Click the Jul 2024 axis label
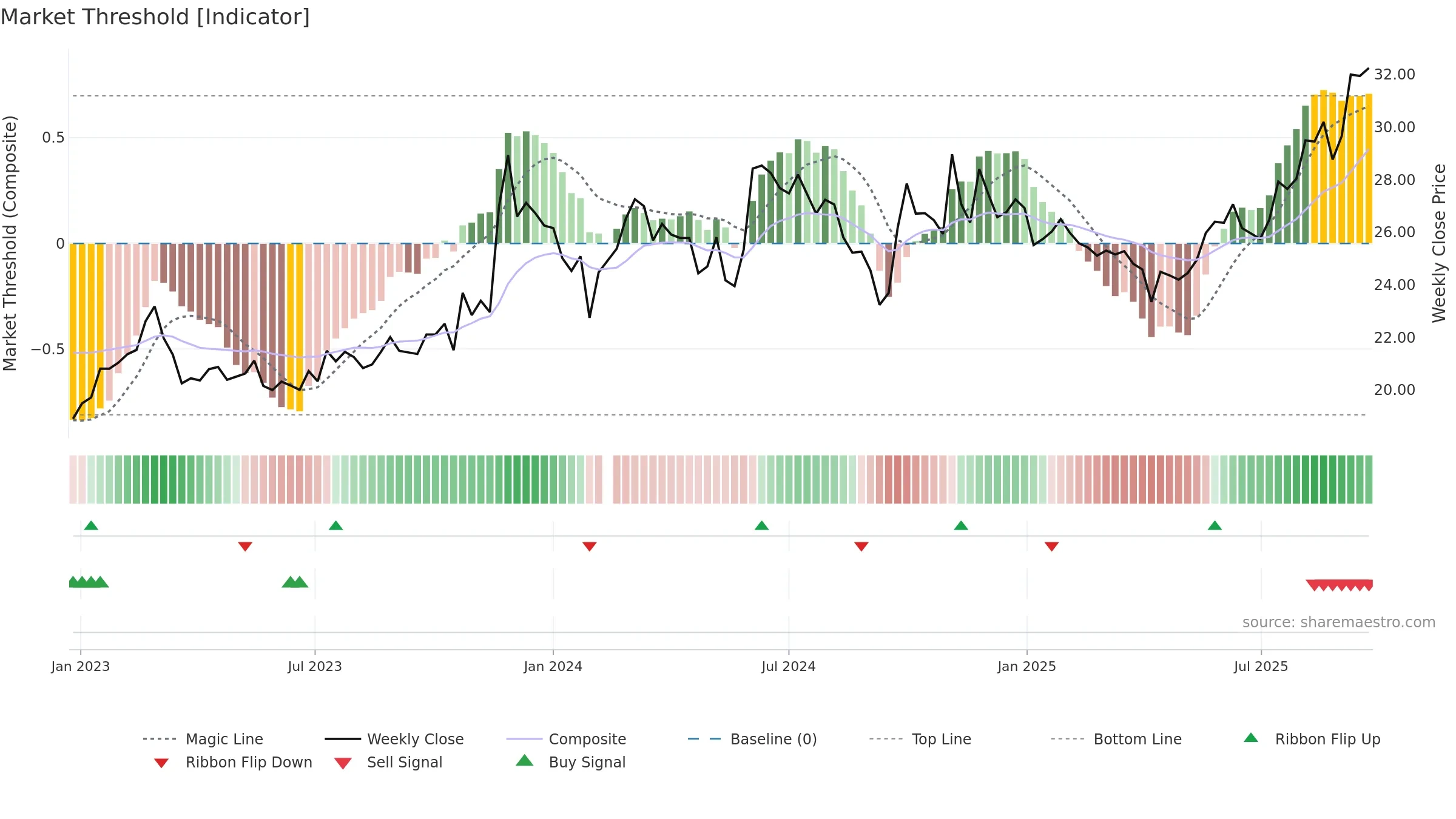This screenshot has width=1456, height=819. pyautogui.click(x=789, y=666)
